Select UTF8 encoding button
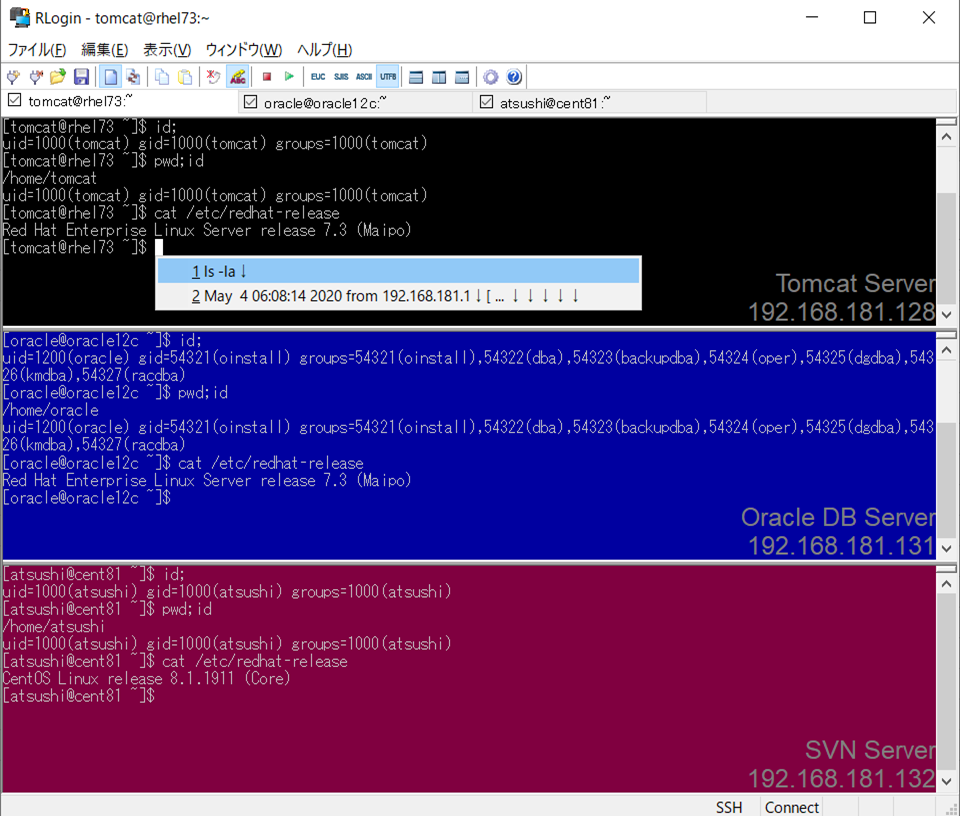 tap(388, 77)
